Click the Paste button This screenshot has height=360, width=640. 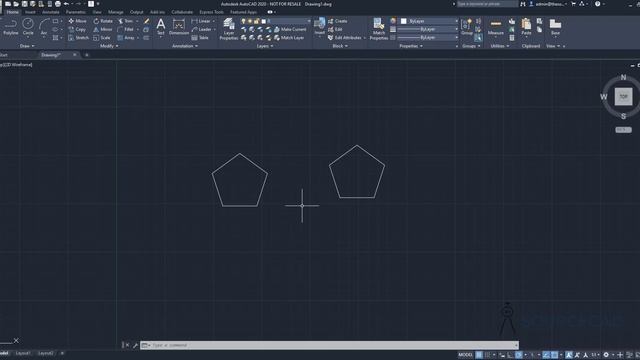pyautogui.click(x=526, y=27)
